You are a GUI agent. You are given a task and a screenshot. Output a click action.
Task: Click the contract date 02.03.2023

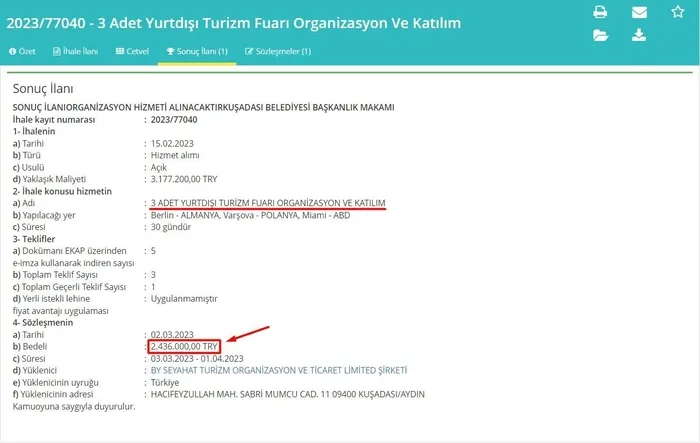[171, 334]
